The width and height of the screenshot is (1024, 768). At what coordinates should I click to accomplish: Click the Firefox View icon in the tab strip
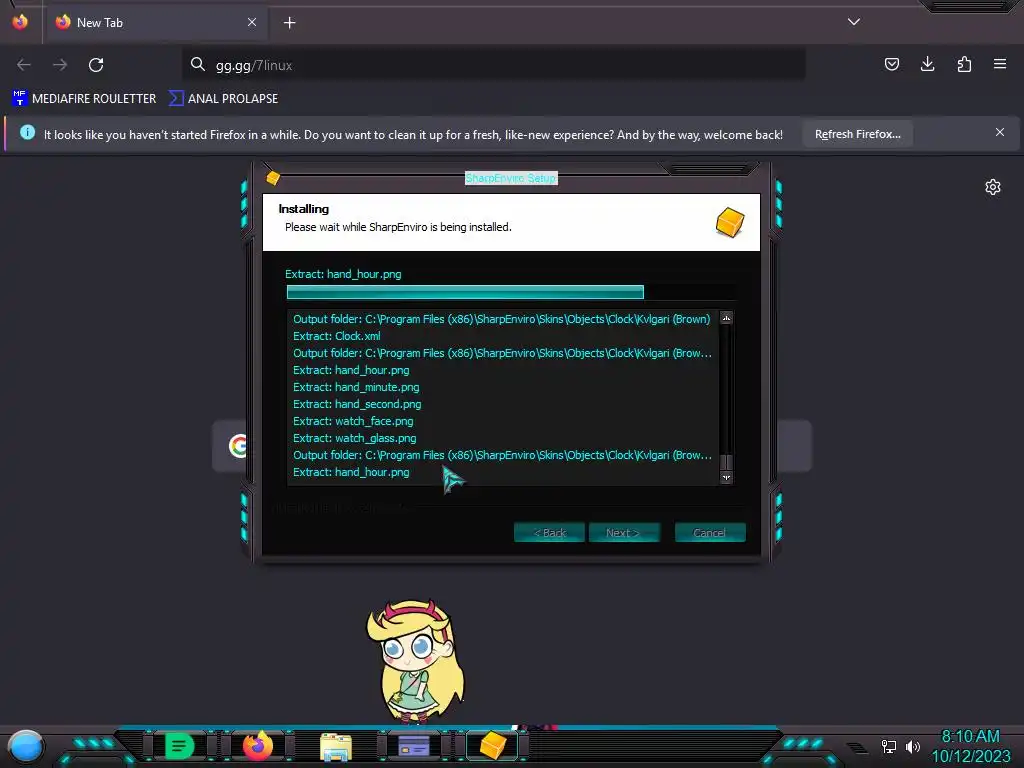(x=20, y=22)
